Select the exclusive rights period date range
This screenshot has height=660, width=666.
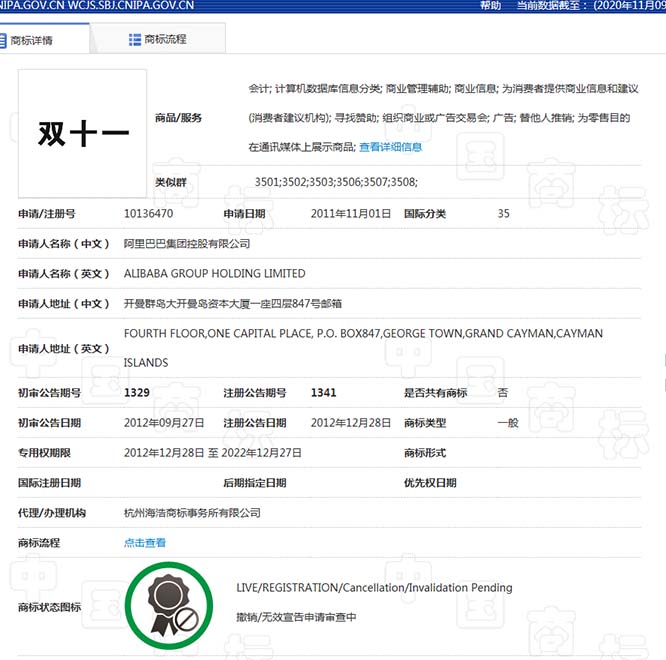(213, 453)
